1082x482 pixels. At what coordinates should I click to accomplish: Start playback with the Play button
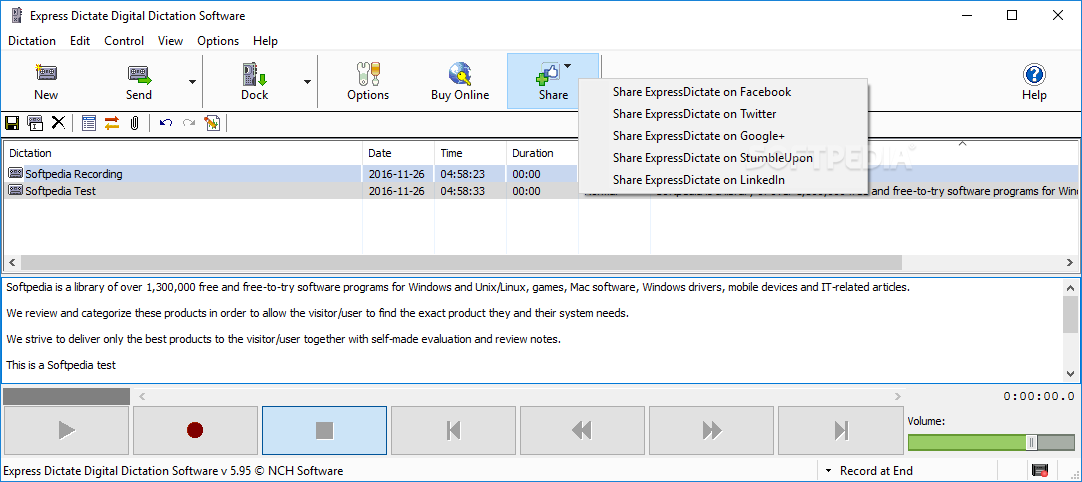click(x=66, y=431)
